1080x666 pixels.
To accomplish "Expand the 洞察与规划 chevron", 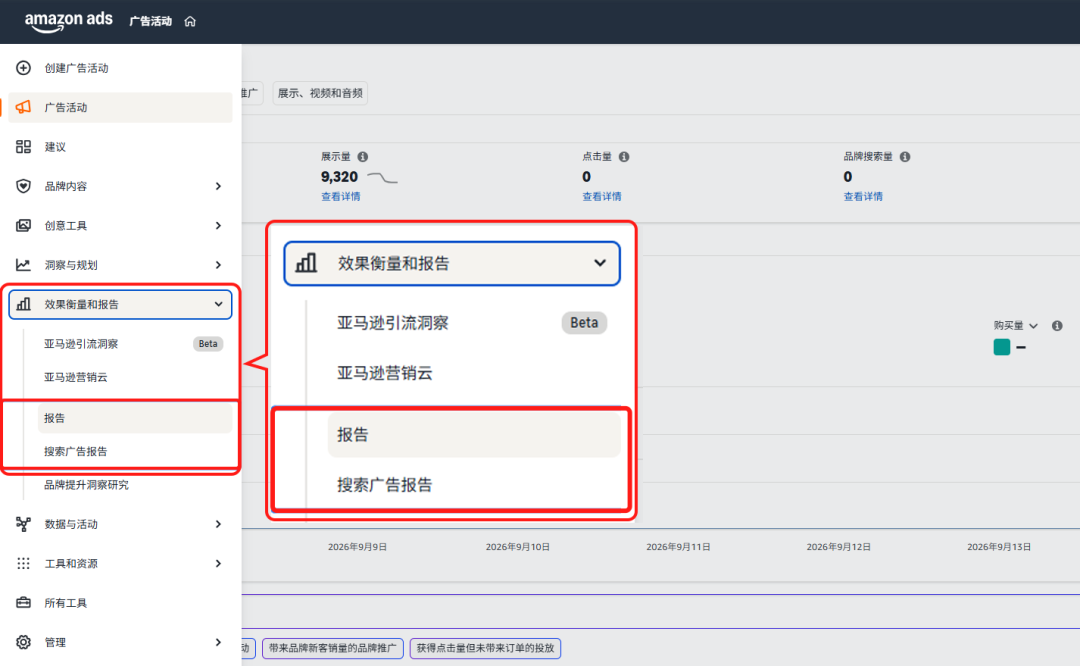I will [218, 264].
